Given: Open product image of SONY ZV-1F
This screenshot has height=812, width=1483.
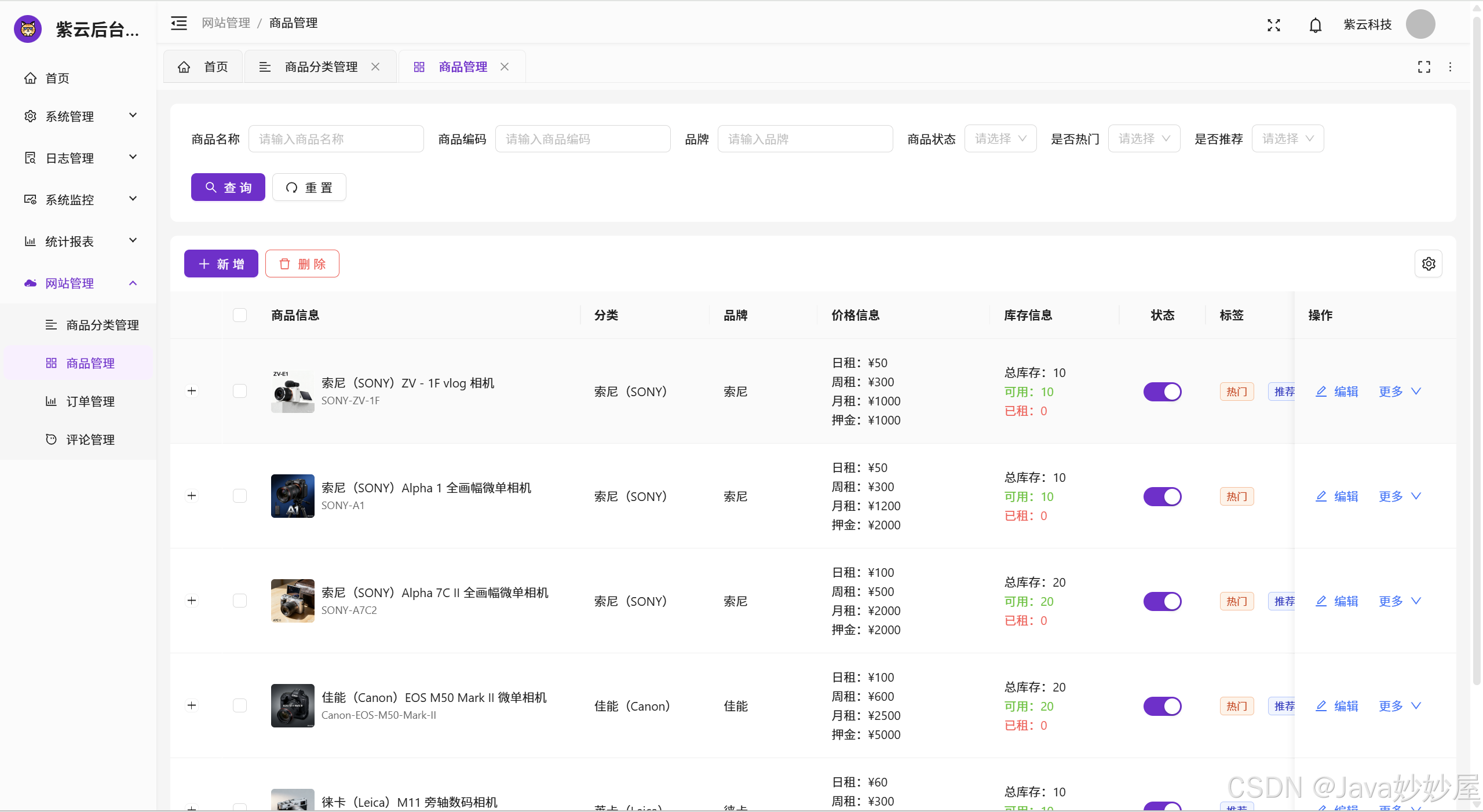Looking at the screenshot, I should [293, 392].
